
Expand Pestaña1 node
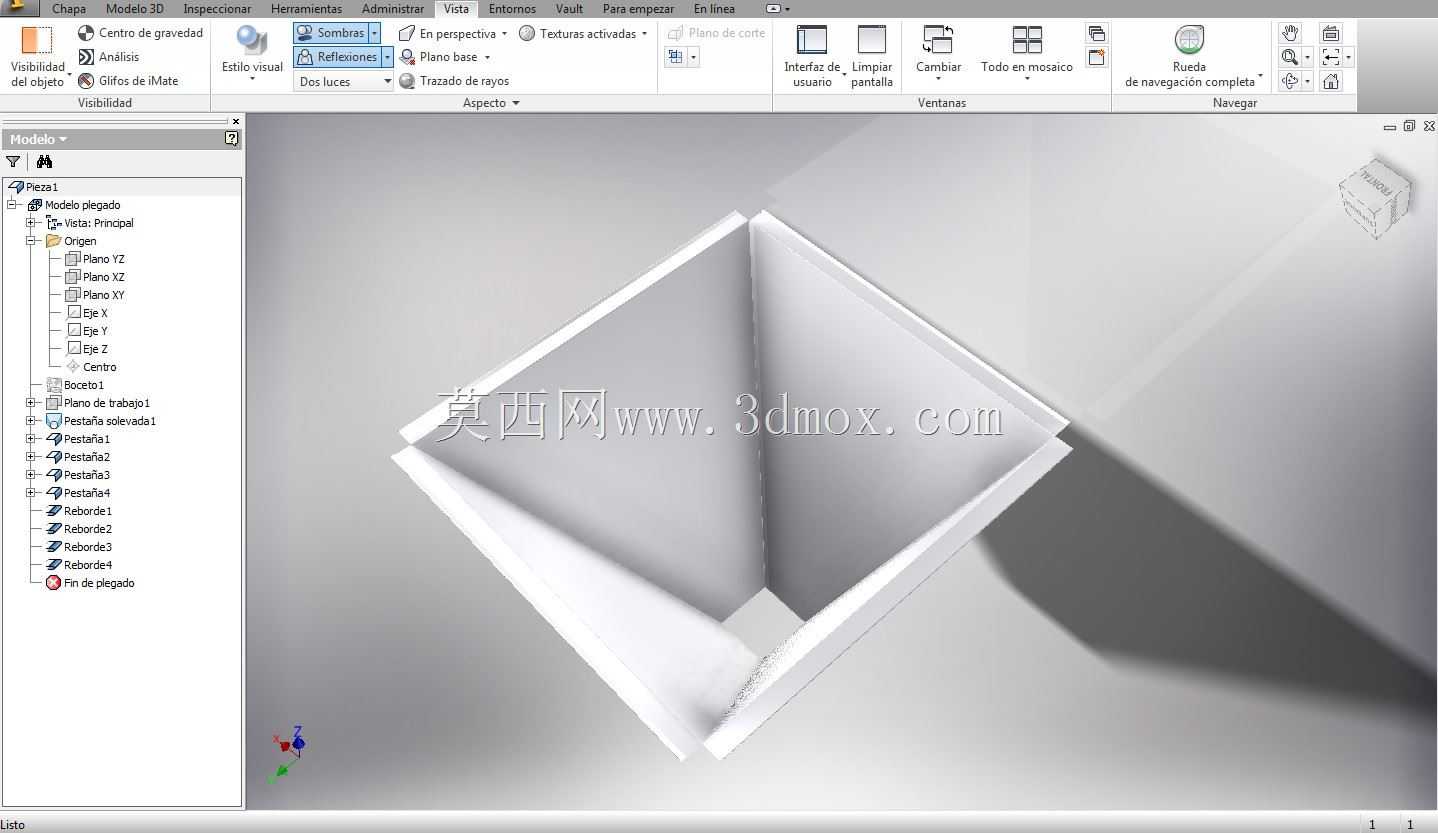click(31, 439)
